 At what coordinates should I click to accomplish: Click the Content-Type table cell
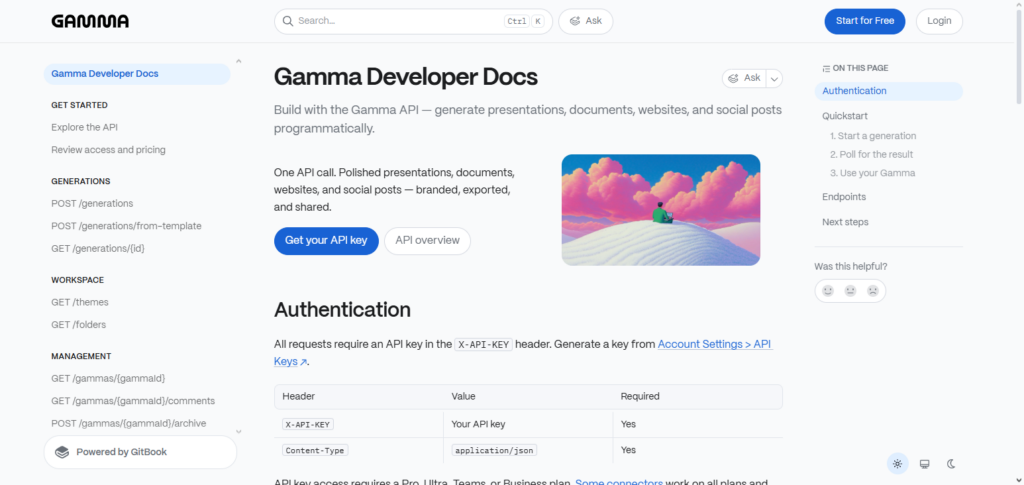pos(359,450)
